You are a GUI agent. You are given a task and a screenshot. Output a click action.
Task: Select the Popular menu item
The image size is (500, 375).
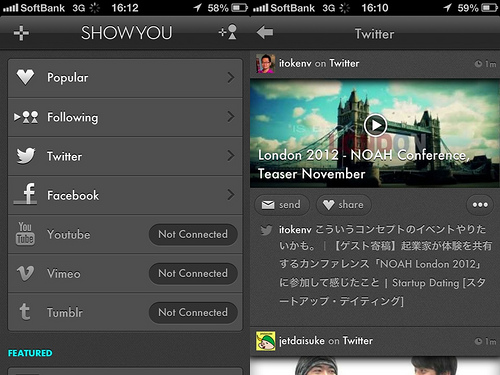click(125, 78)
